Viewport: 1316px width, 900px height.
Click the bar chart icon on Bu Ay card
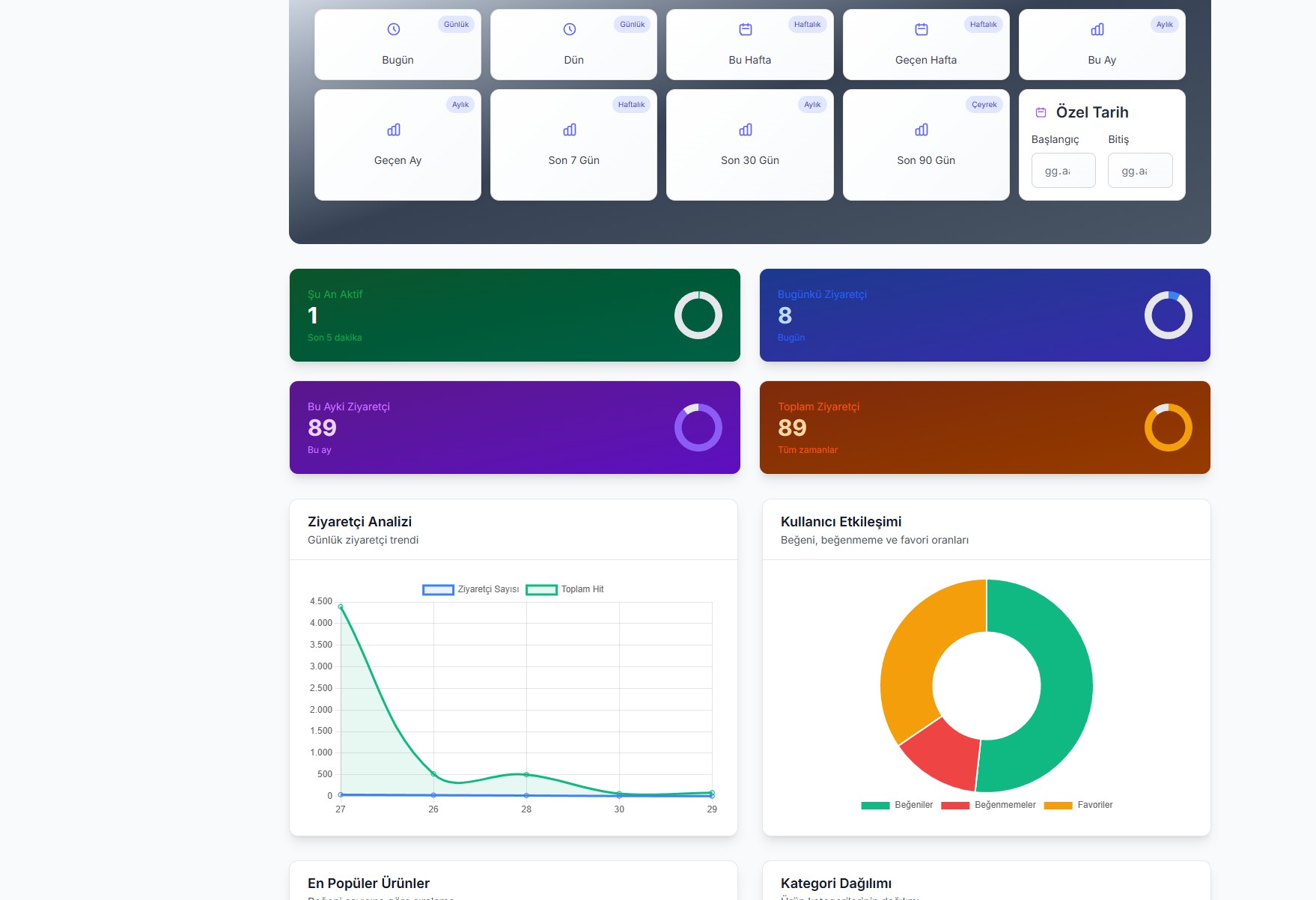1097,29
